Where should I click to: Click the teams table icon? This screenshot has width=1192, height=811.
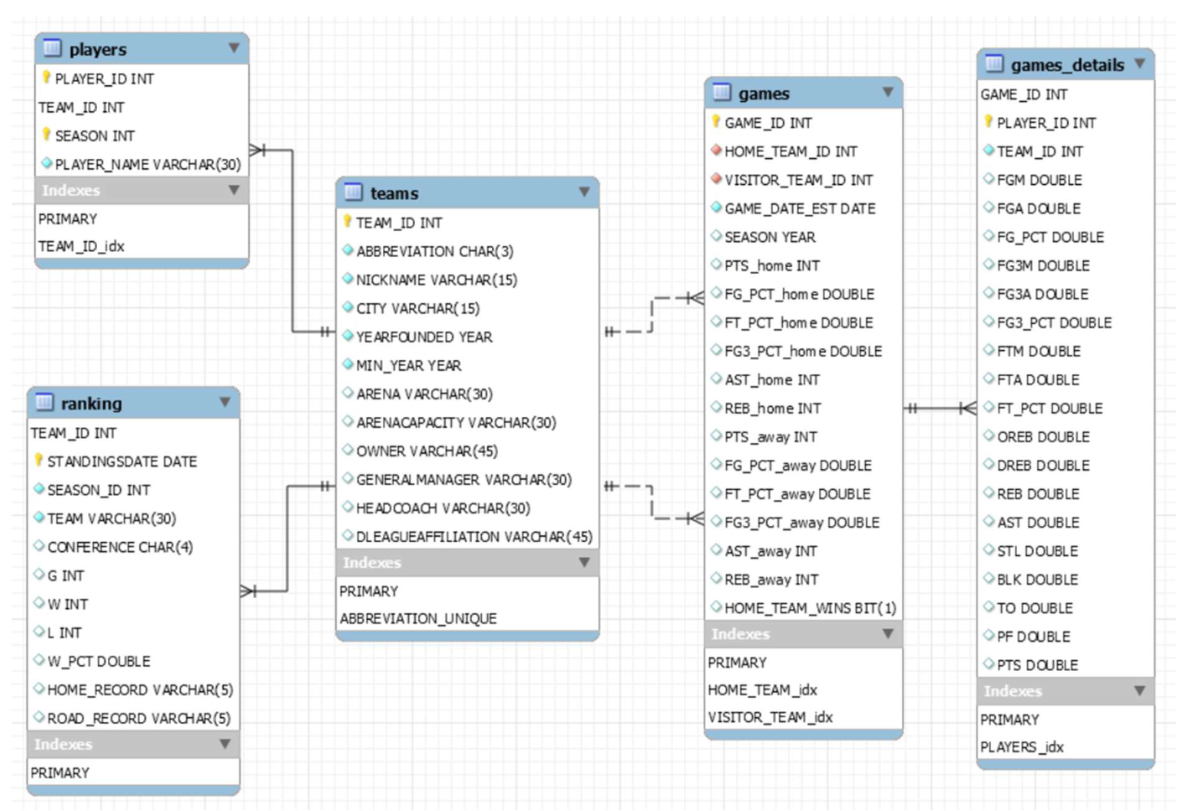353,193
